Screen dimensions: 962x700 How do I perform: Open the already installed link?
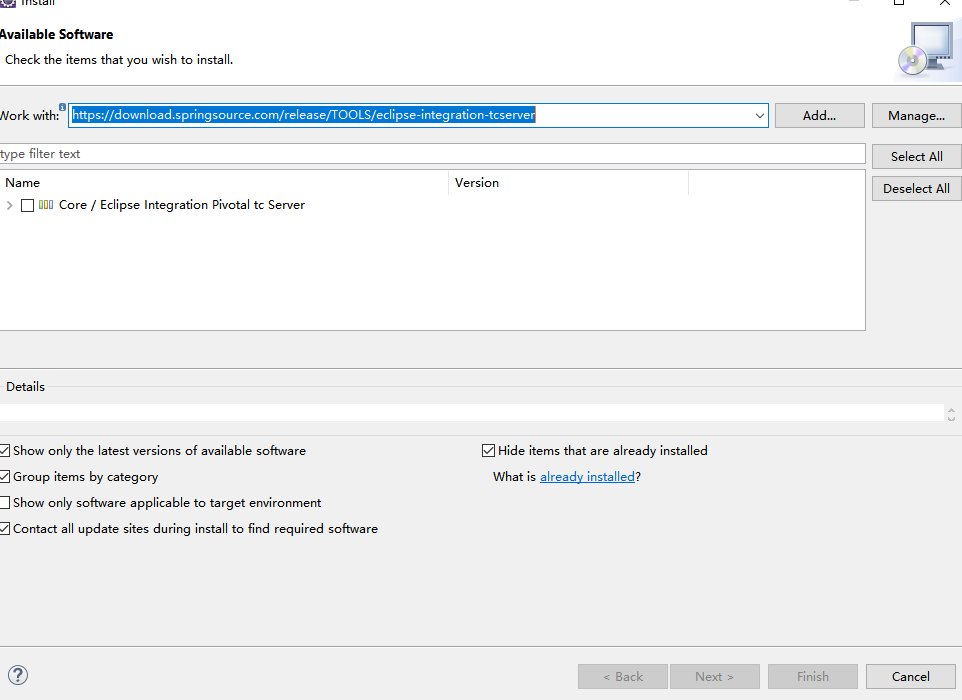tap(587, 477)
